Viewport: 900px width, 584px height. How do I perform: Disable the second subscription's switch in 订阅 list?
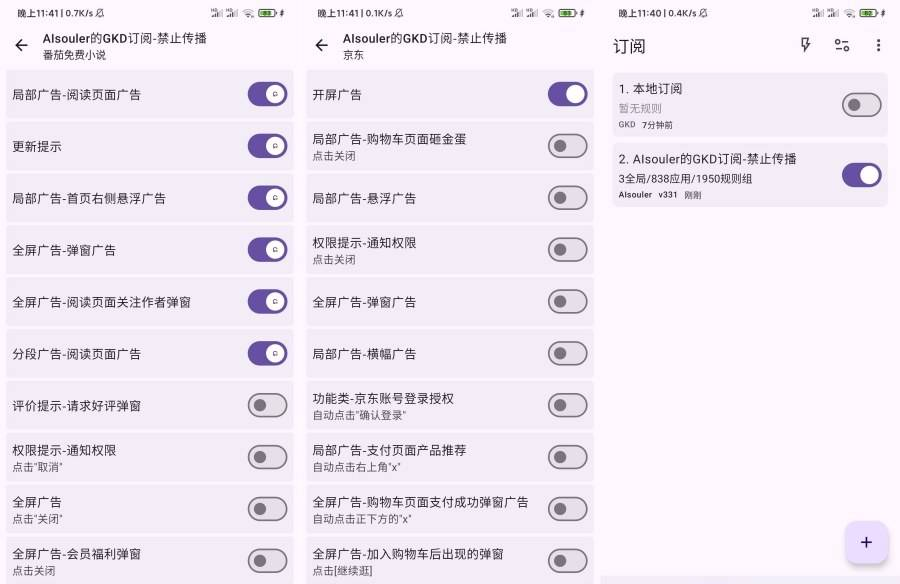click(x=861, y=175)
